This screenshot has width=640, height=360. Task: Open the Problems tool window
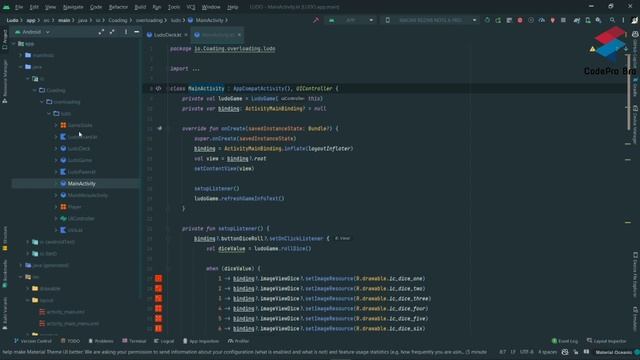tap(101, 341)
